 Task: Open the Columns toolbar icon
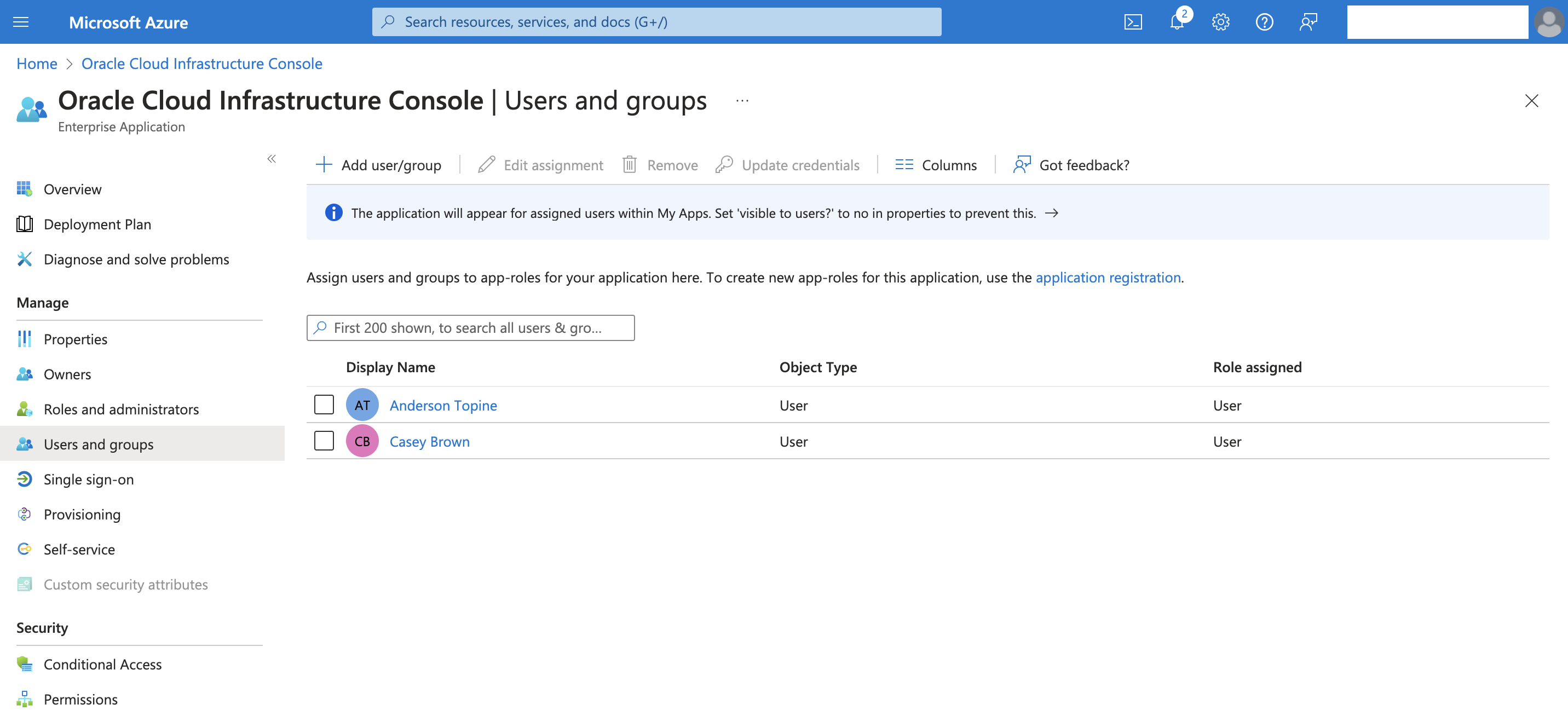904,164
